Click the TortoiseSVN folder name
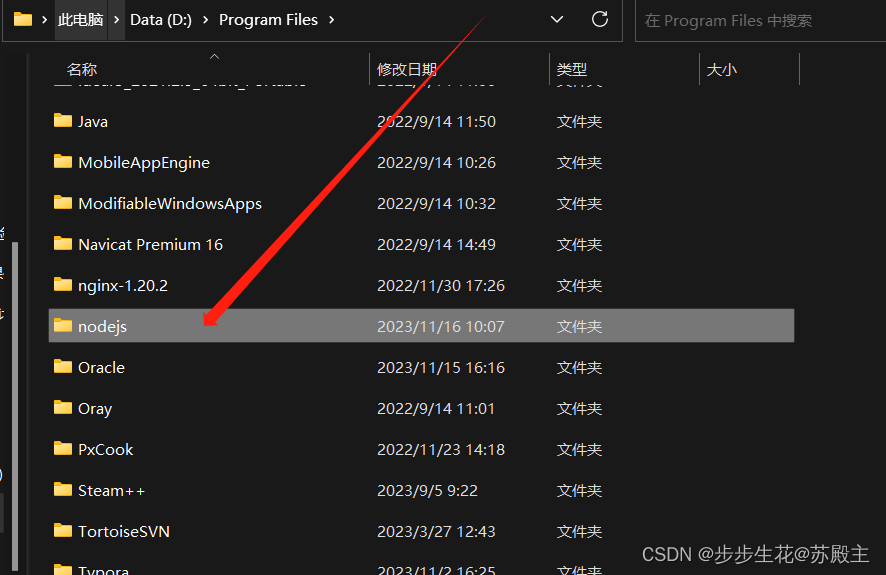886x575 pixels. (124, 532)
